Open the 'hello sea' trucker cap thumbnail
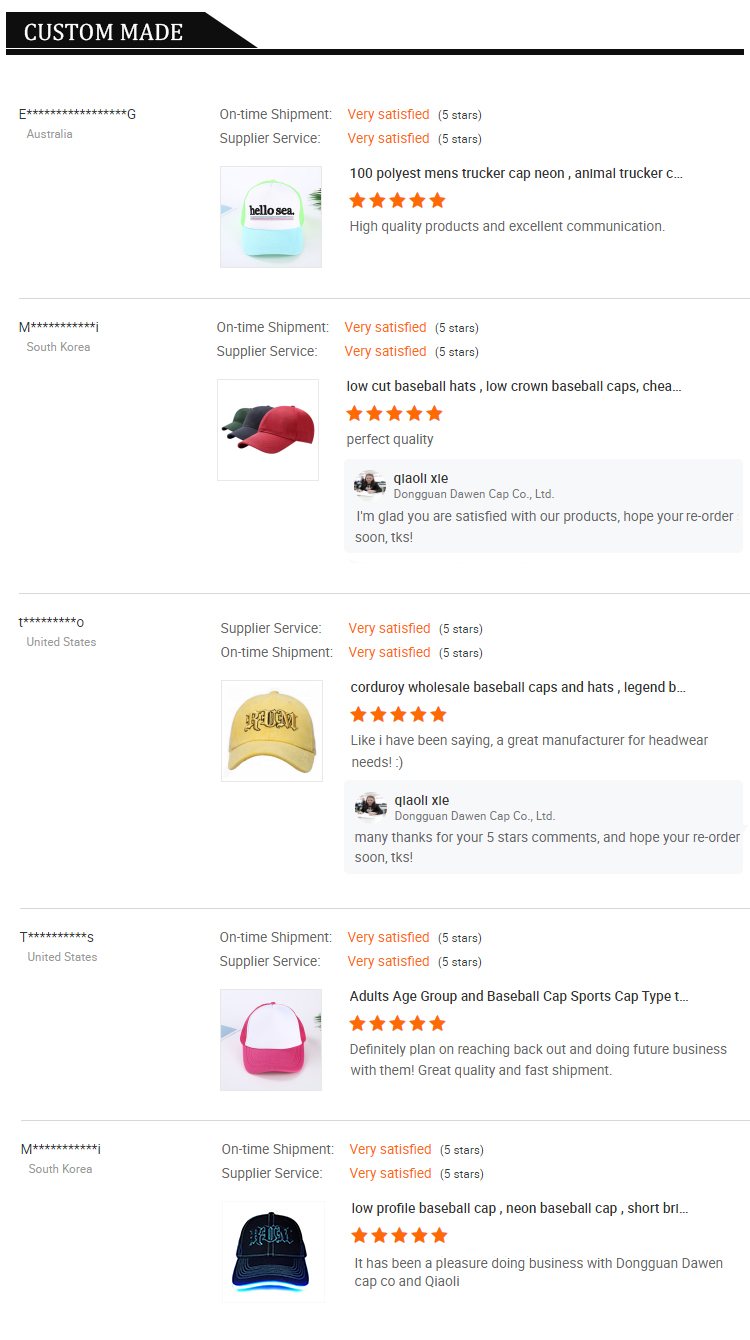Image resolution: width=750 pixels, height=1340 pixels. click(270, 217)
